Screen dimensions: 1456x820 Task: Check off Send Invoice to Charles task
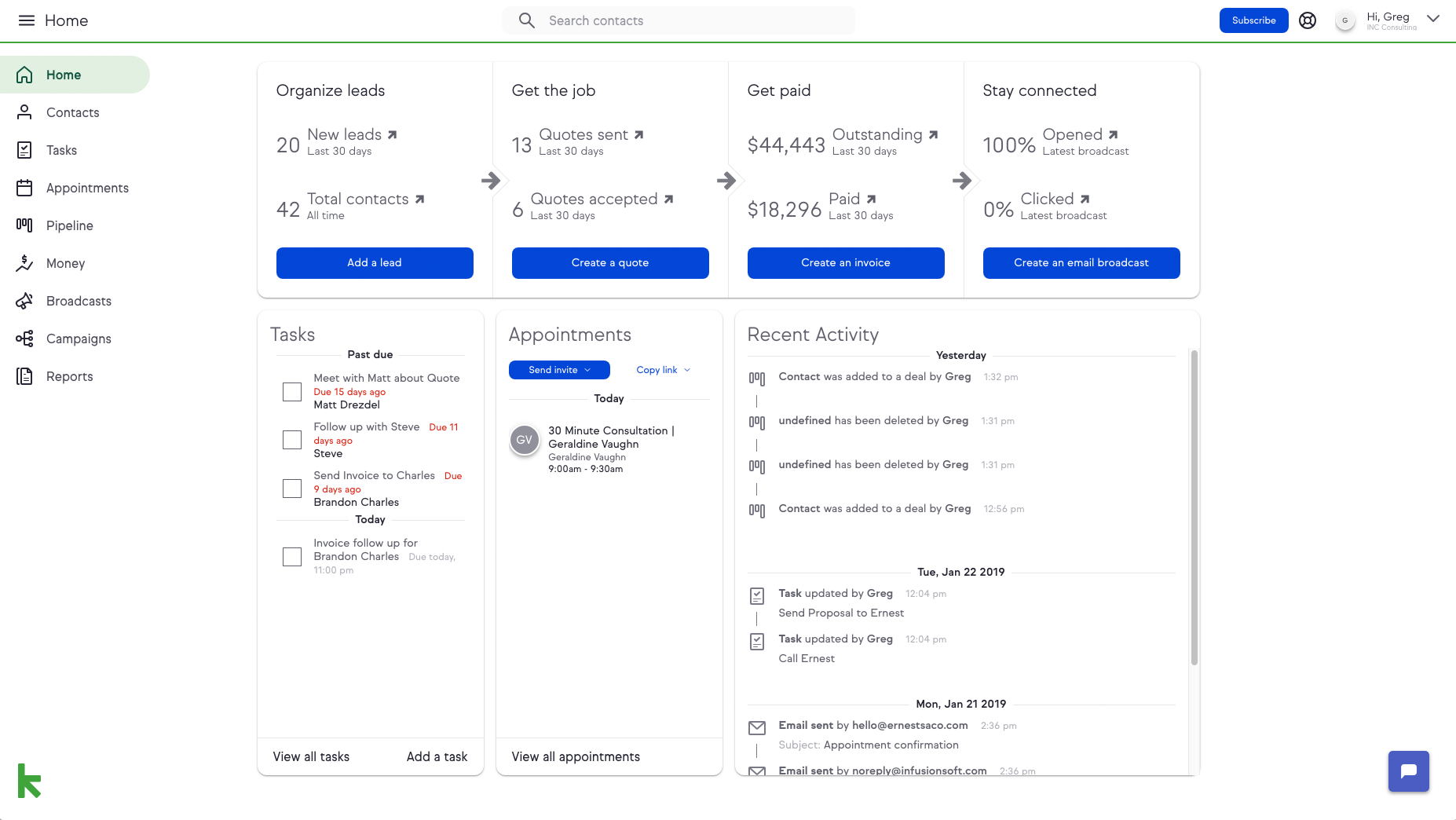coord(292,489)
